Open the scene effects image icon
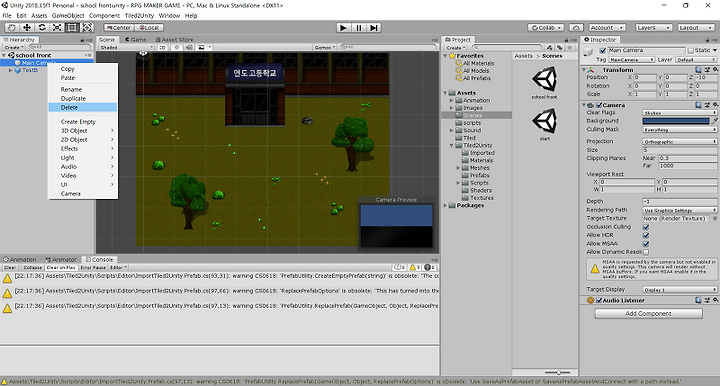The image size is (720, 386). (x=201, y=47)
